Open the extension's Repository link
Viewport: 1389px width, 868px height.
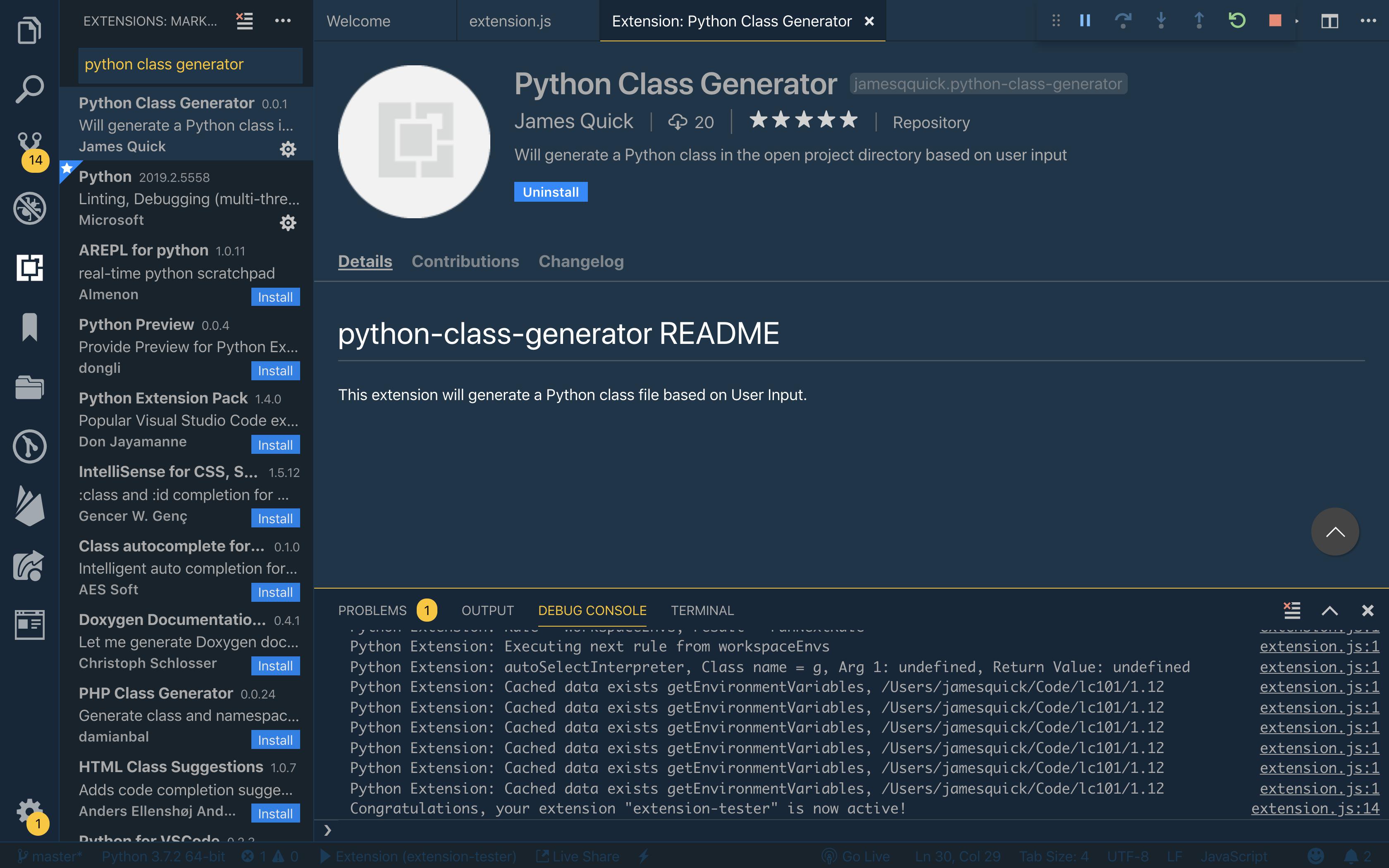[931, 122]
